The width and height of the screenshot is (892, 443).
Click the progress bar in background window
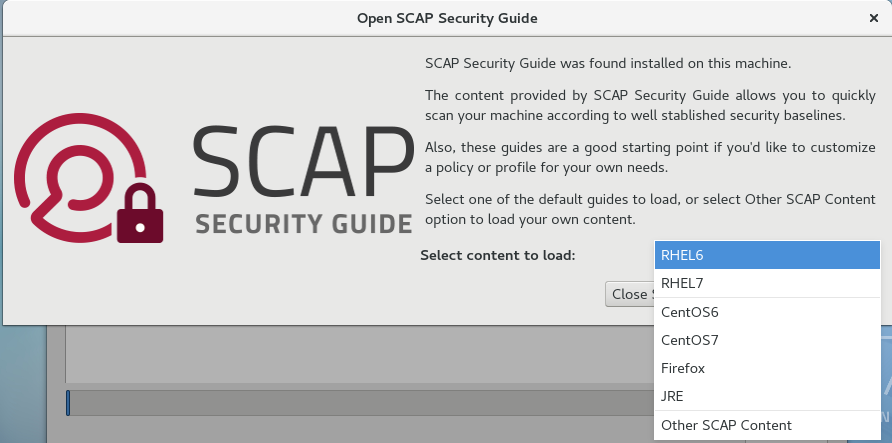point(360,403)
